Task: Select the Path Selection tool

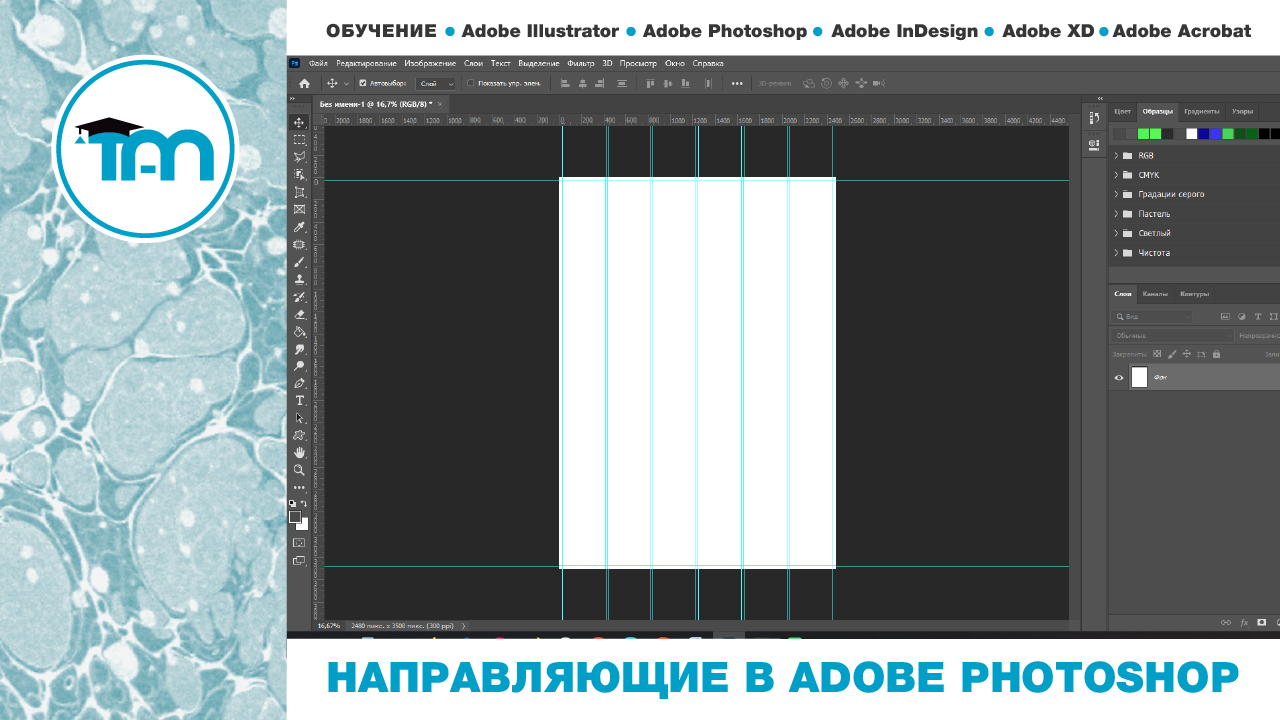Action: (x=299, y=418)
